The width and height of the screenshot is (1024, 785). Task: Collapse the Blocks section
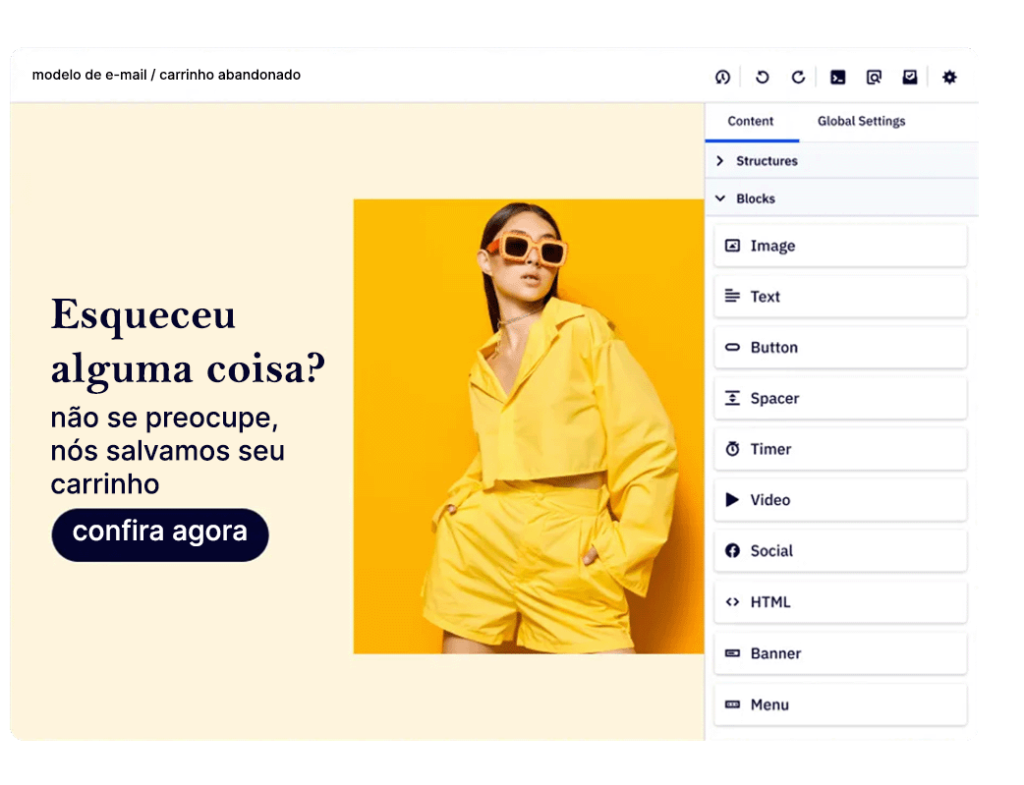click(842, 199)
